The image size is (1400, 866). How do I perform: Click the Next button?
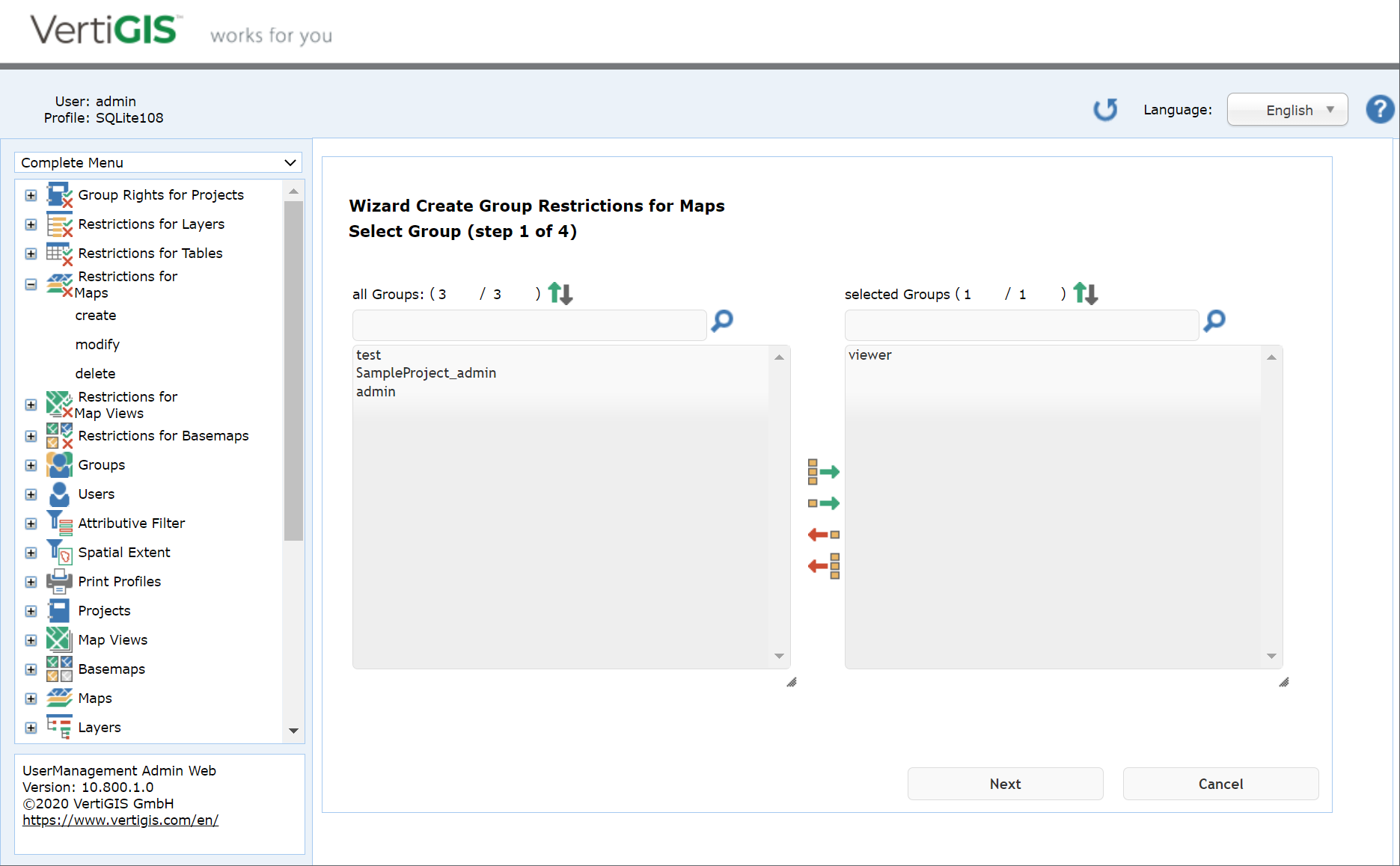[x=1005, y=784]
